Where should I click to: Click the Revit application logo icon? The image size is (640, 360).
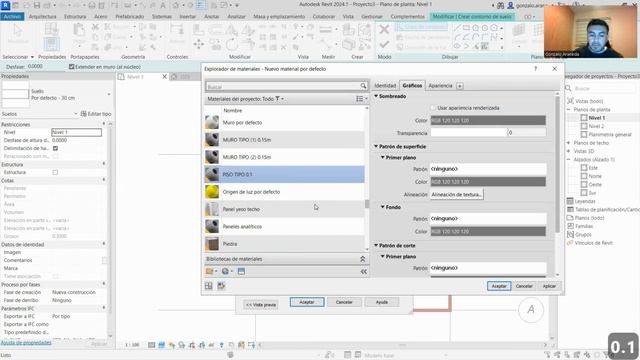6,5
